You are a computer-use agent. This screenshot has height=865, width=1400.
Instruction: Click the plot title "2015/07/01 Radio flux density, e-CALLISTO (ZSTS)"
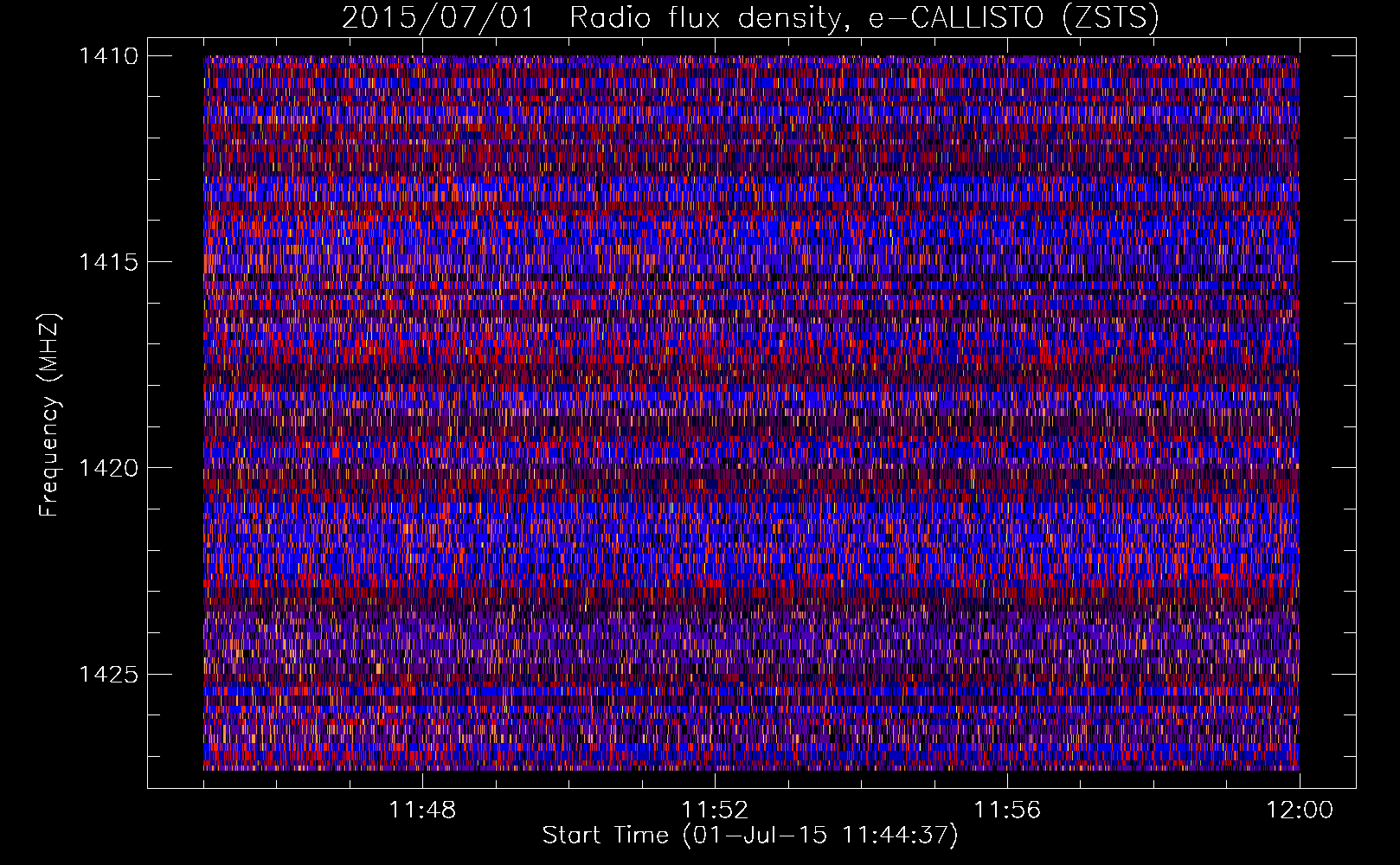(x=750, y=18)
